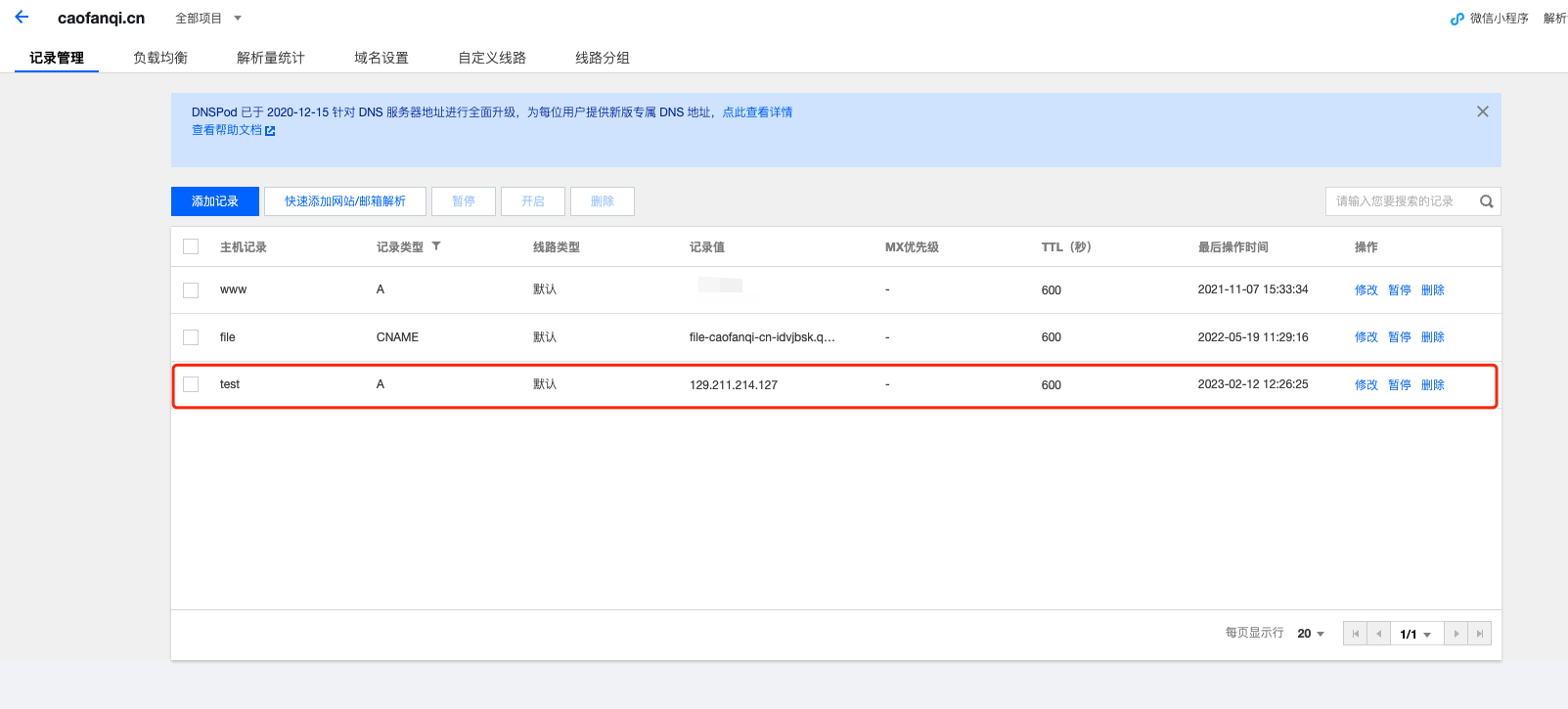The height and width of the screenshot is (709, 1568).
Task: Check the test record checkbox
Action: [191, 384]
